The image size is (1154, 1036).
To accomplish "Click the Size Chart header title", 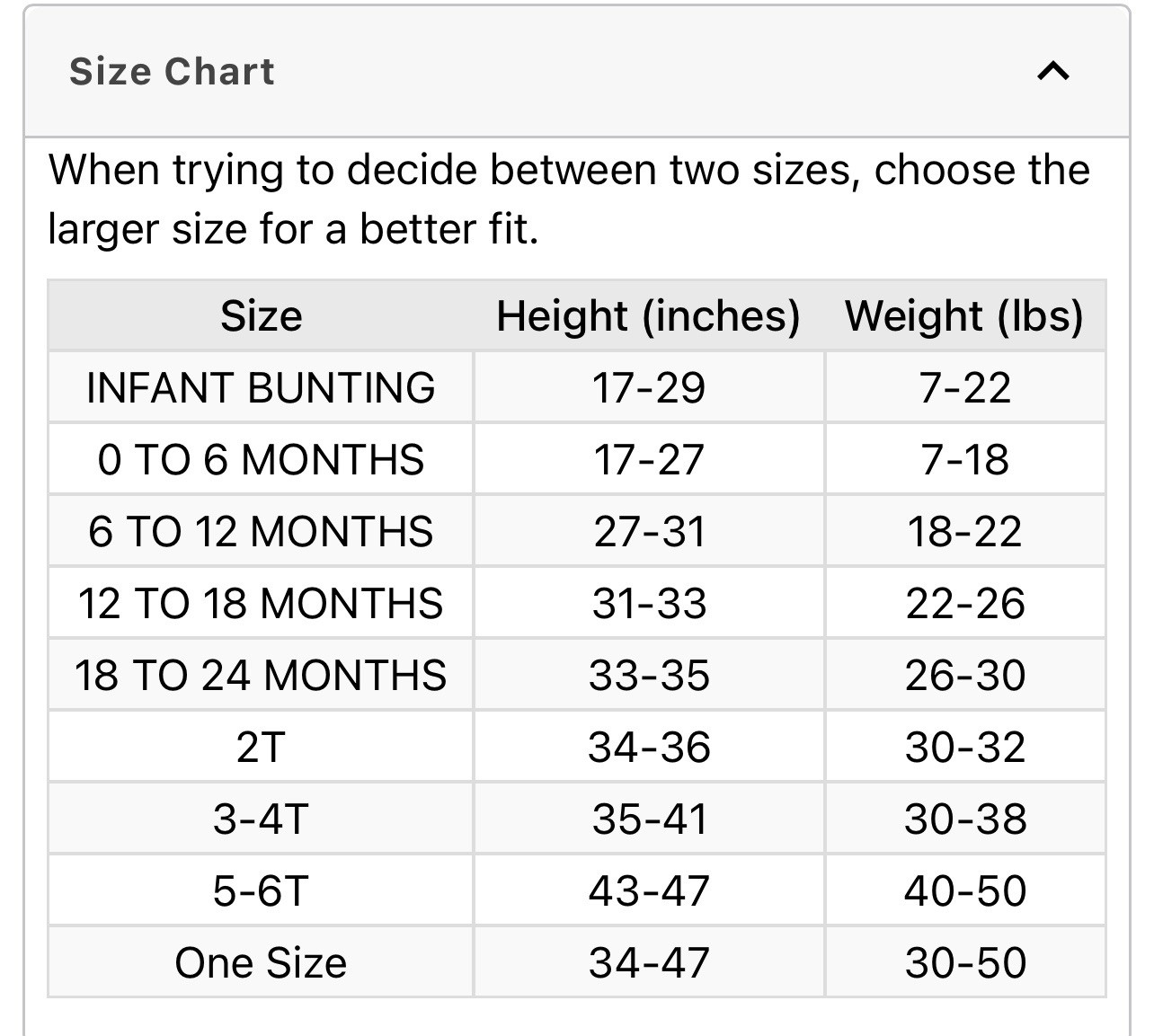I will click(172, 72).
